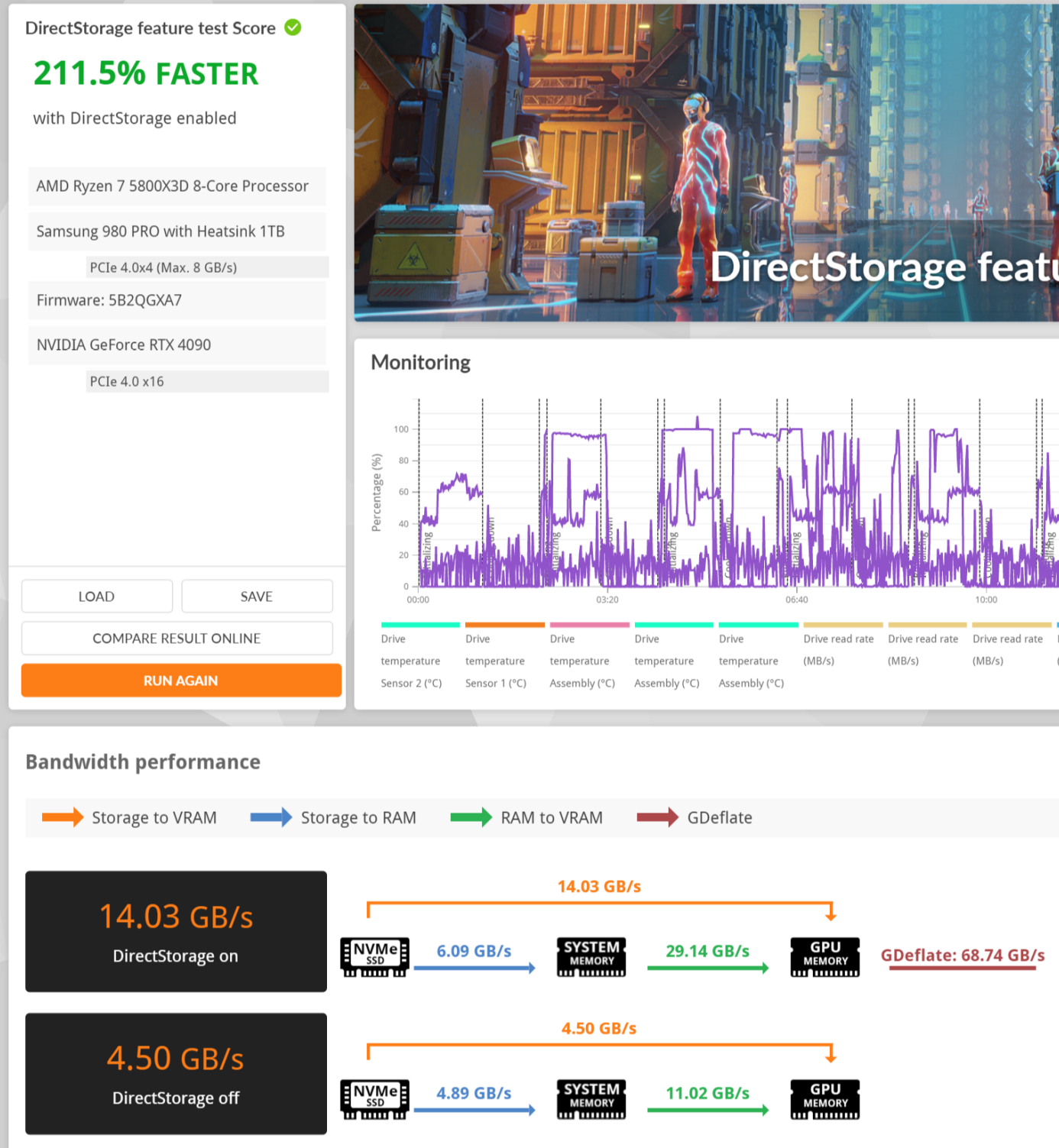Click the PCIe 4.0 x16 label
Screen dimensions: 1059x1148
127,382
